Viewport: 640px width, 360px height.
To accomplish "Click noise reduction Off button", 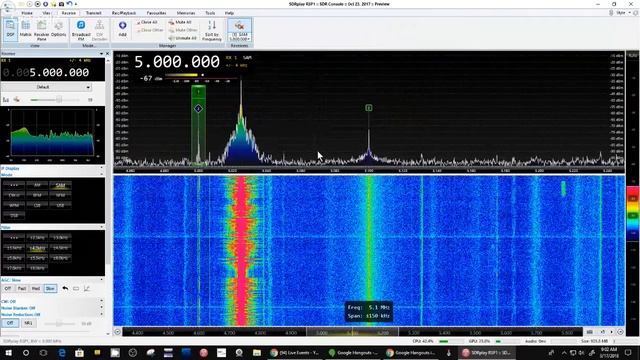I will tap(10, 323).
